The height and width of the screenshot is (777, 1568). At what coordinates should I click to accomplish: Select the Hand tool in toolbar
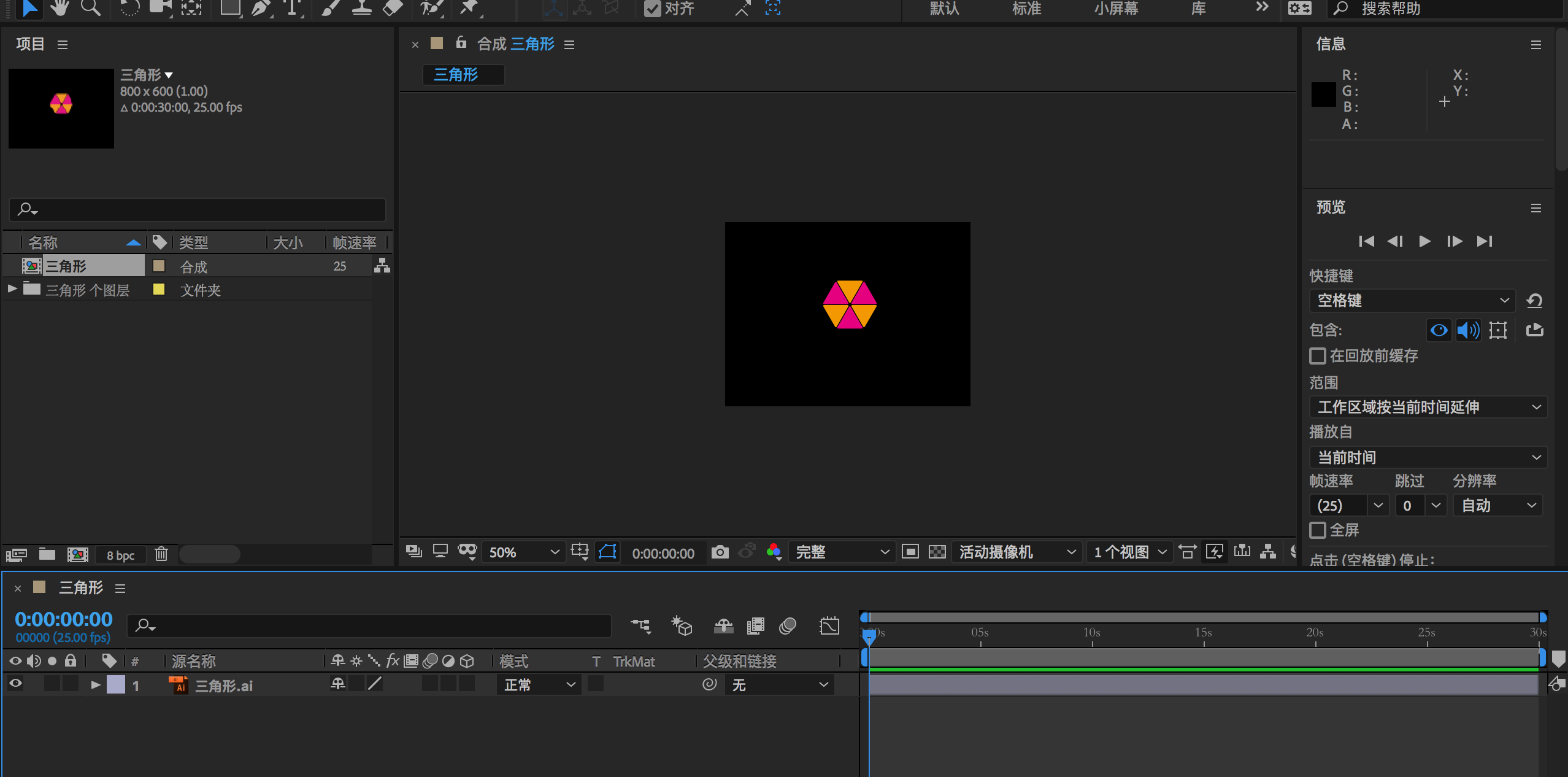click(60, 7)
